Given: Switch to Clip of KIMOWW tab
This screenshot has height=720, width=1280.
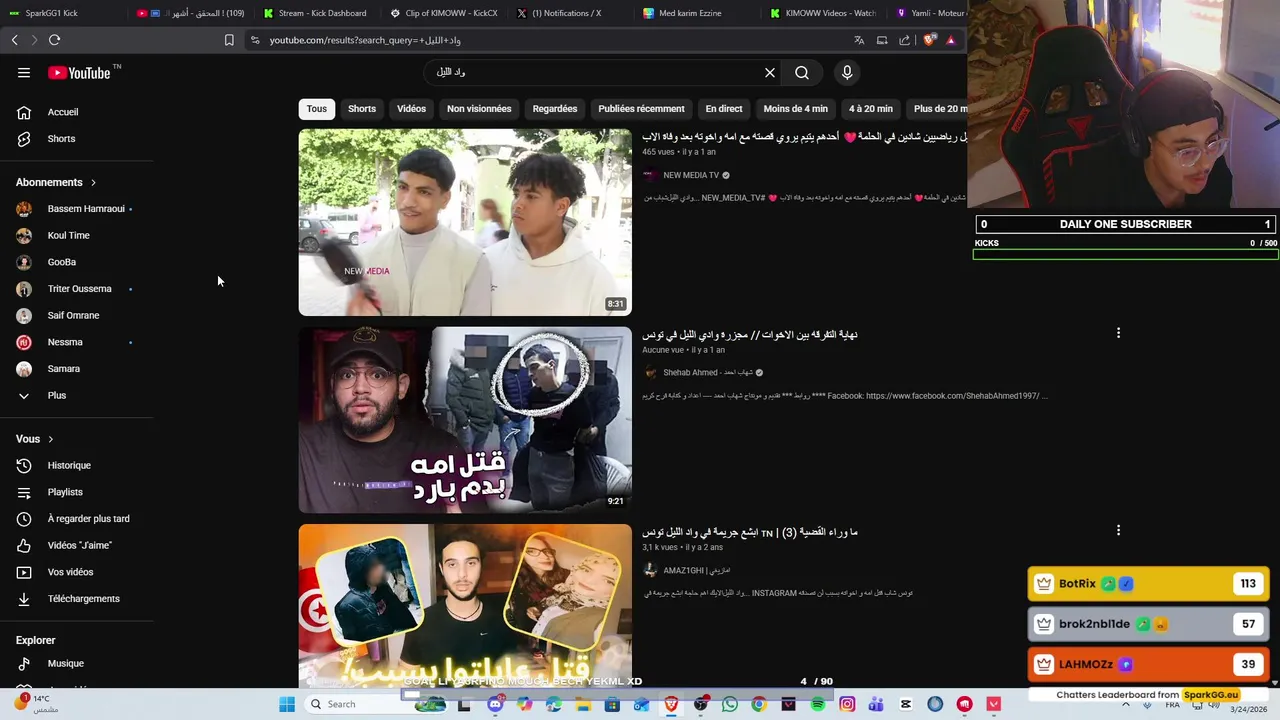Looking at the screenshot, I should tap(443, 13).
